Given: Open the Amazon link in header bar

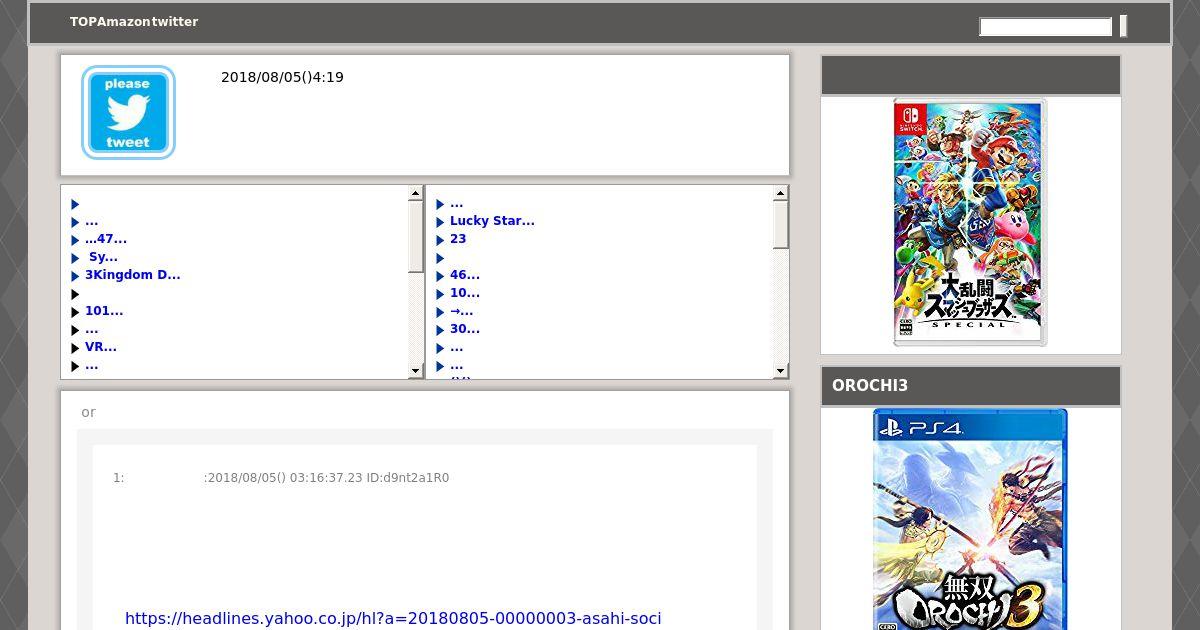Looking at the screenshot, I should pyautogui.click(x=123, y=22).
